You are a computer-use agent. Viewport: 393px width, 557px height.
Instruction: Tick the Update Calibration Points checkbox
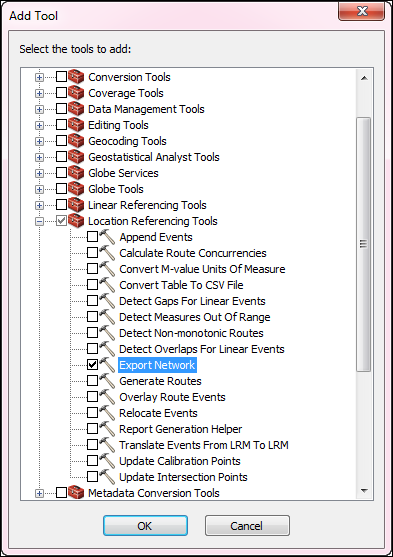[x=92, y=460]
